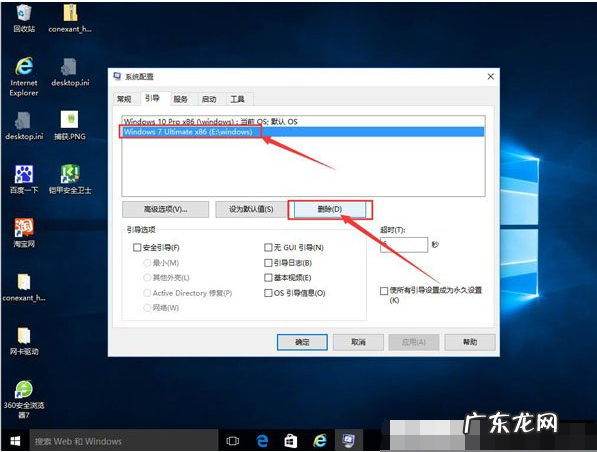Select the Active Directory 修复(P) option
Viewport: 597px width, 452px height.
click(147, 293)
